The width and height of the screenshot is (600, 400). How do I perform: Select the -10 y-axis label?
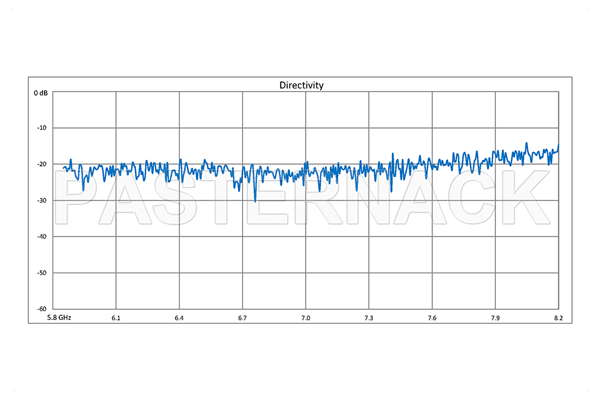tap(42, 129)
